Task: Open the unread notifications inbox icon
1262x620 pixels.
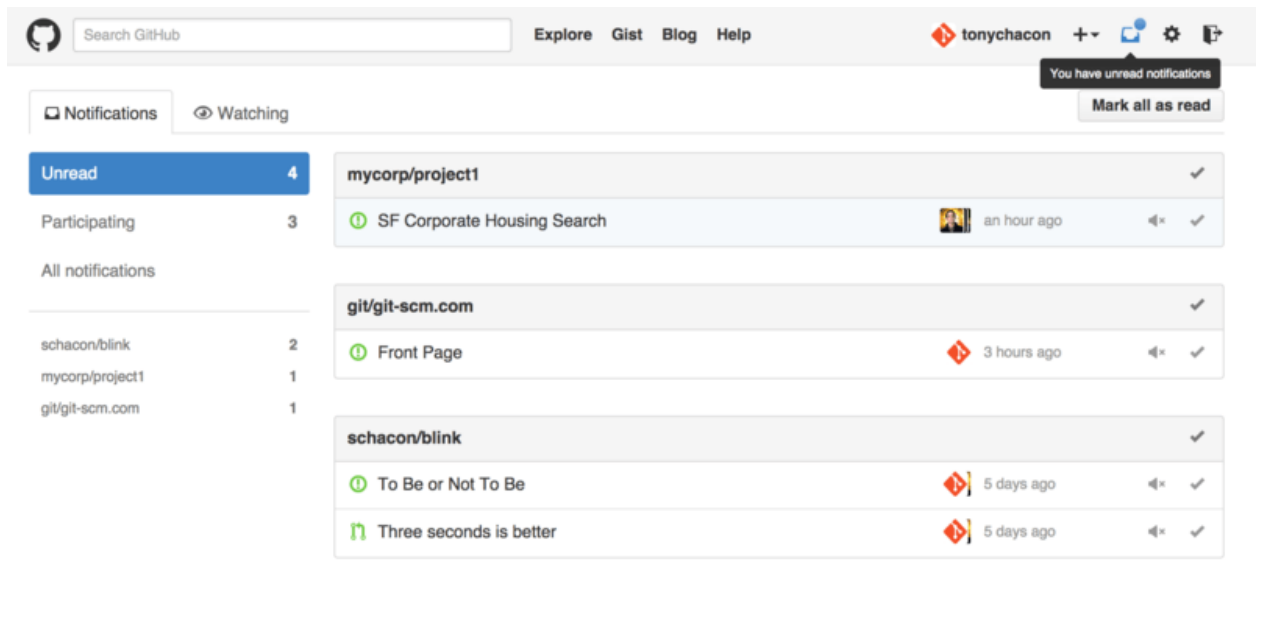Action: click(1131, 33)
